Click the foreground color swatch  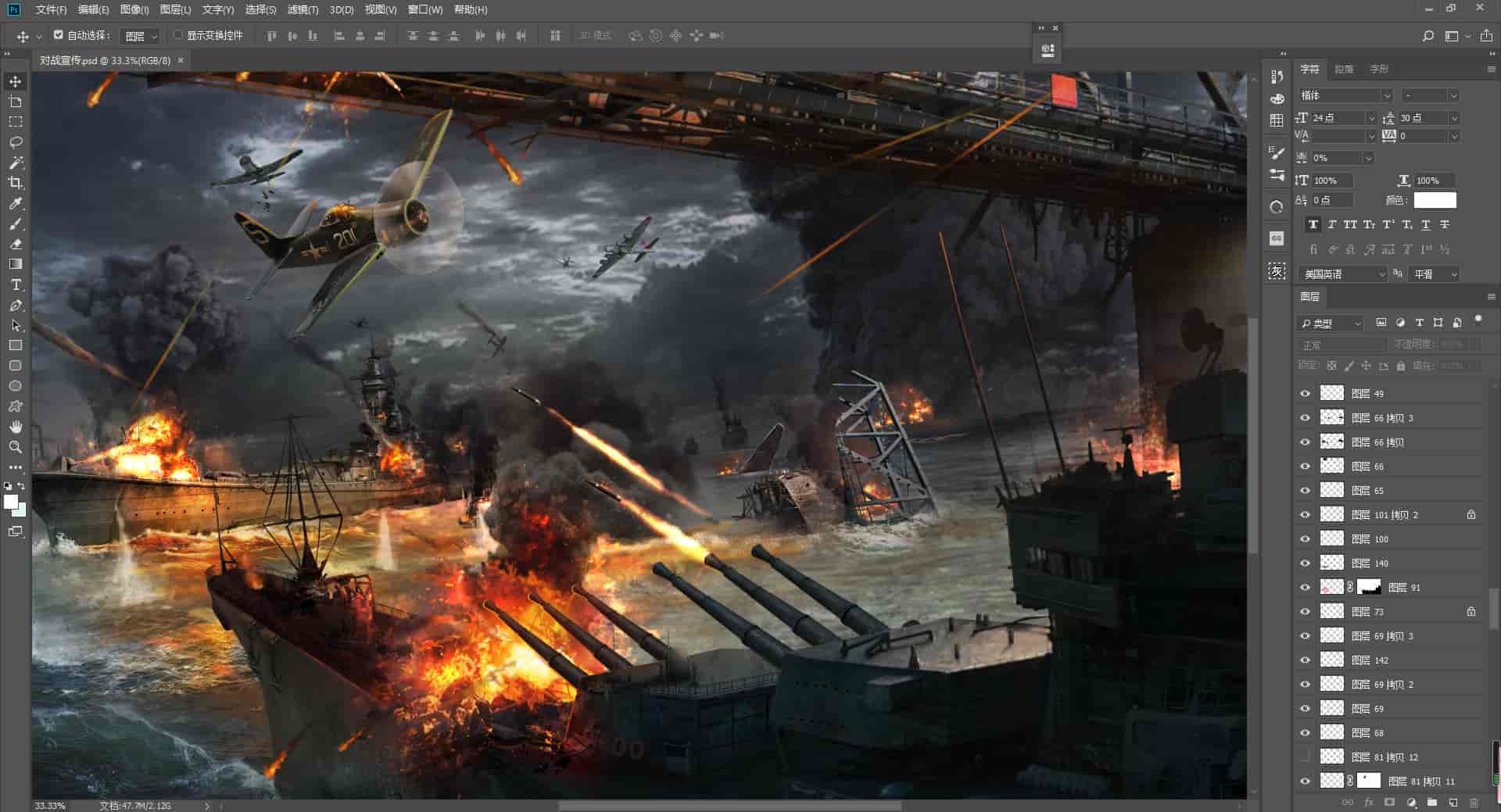coord(11,503)
